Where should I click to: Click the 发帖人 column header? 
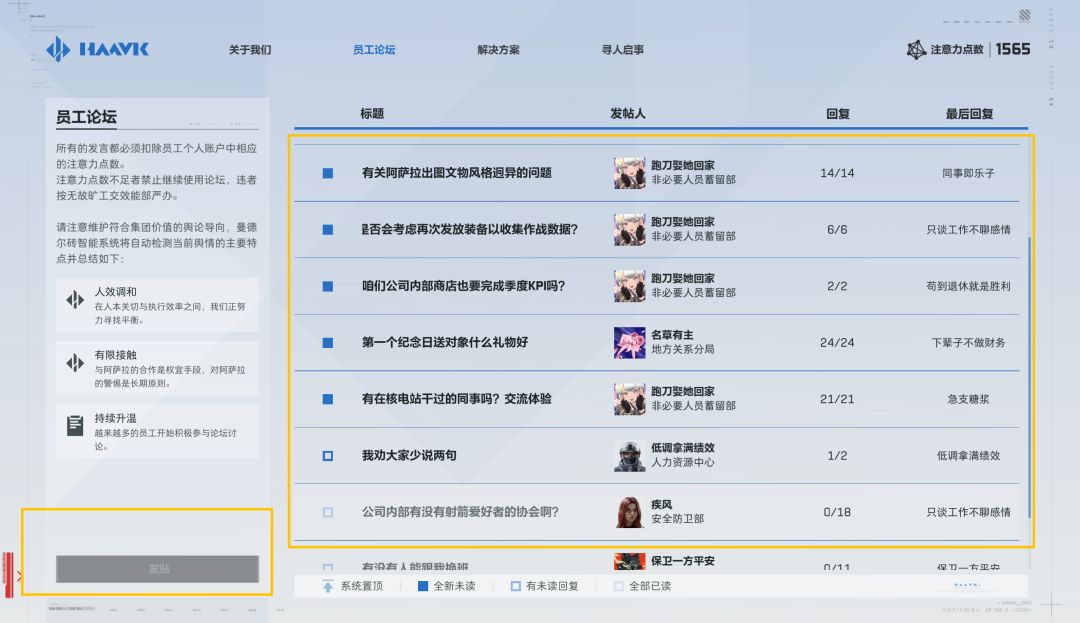tap(627, 114)
